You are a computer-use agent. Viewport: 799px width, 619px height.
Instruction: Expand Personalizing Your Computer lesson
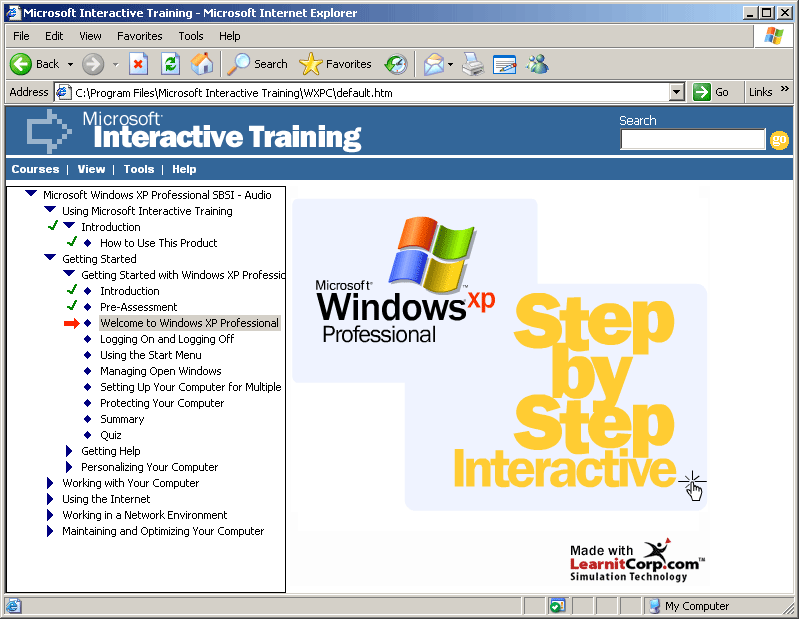point(69,467)
